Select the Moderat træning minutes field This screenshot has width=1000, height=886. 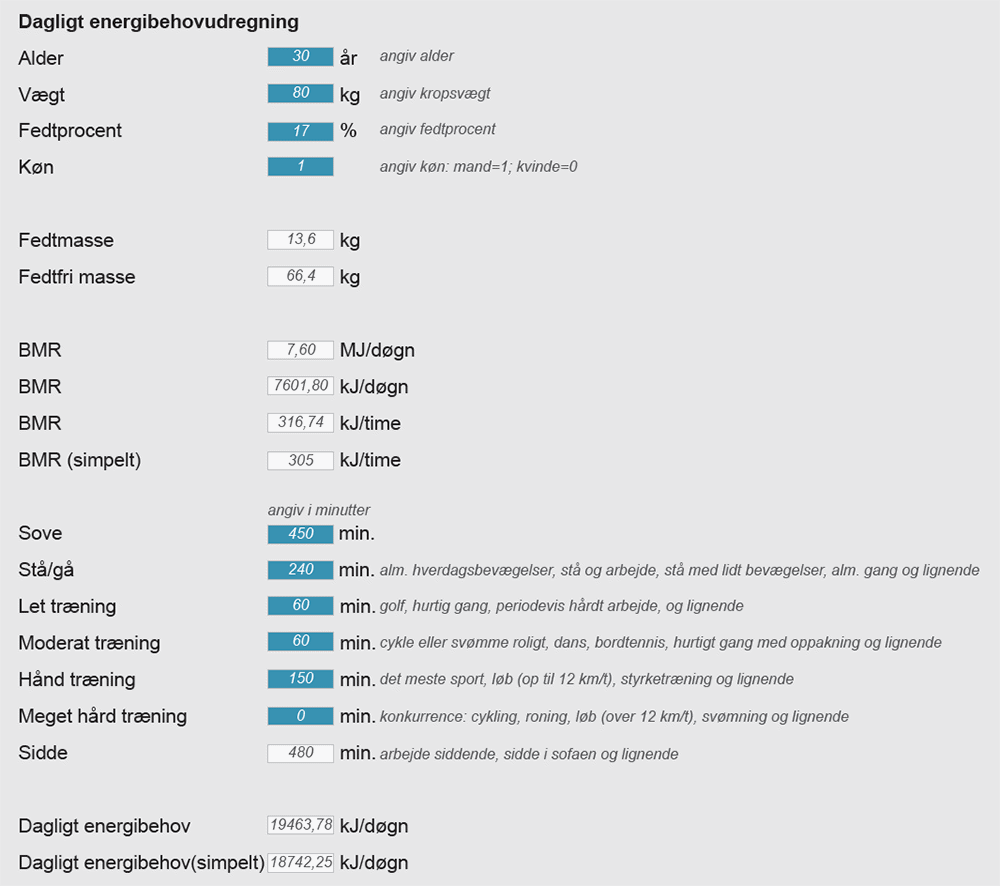(300, 642)
